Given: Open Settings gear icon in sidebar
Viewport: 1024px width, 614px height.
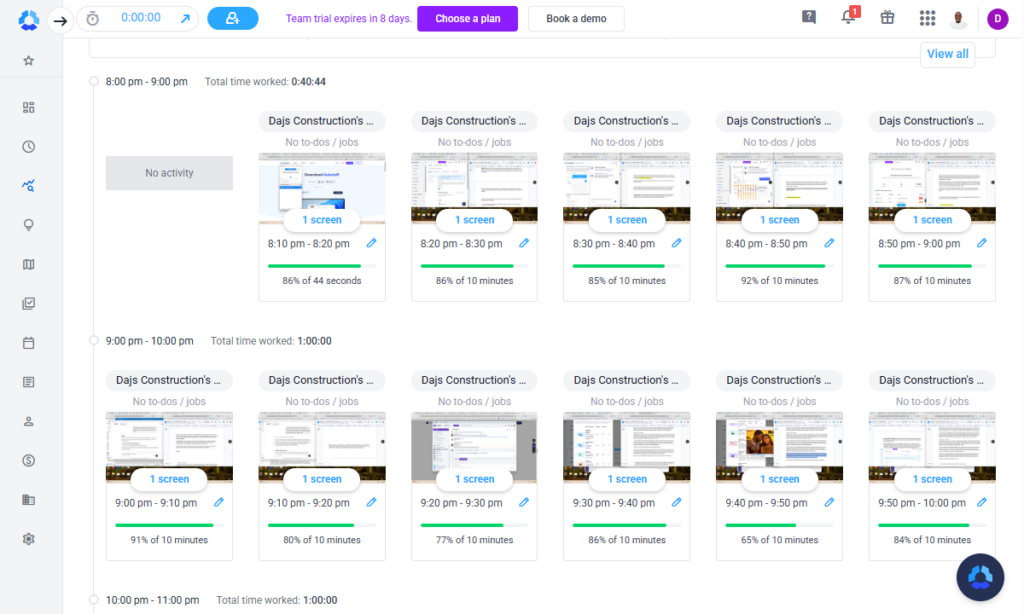Looking at the screenshot, I should 29,539.
